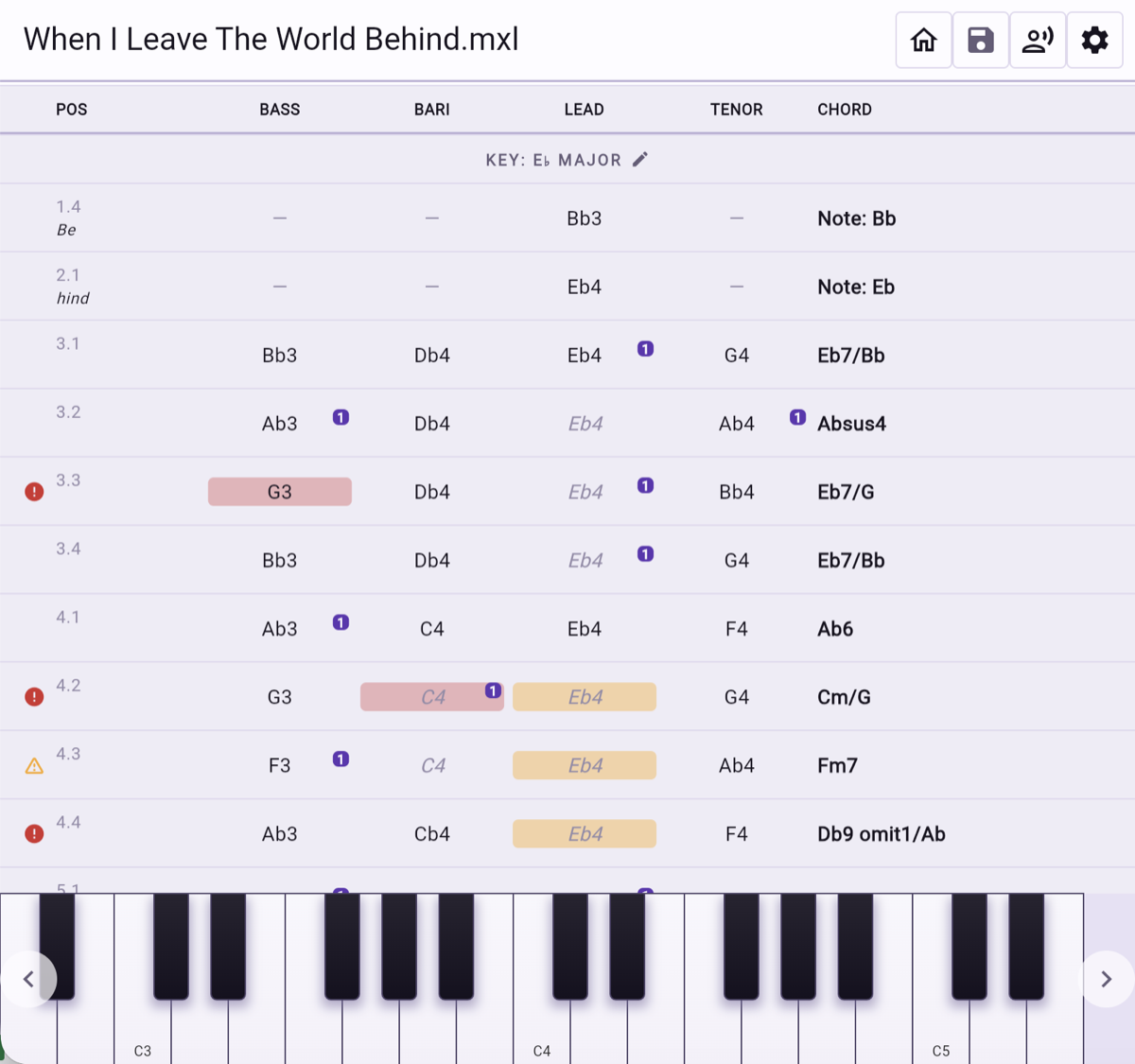This screenshot has width=1135, height=1064.
Task: Click the lyric 'Be' at position 1.4
Action: [x=66, y=231]
